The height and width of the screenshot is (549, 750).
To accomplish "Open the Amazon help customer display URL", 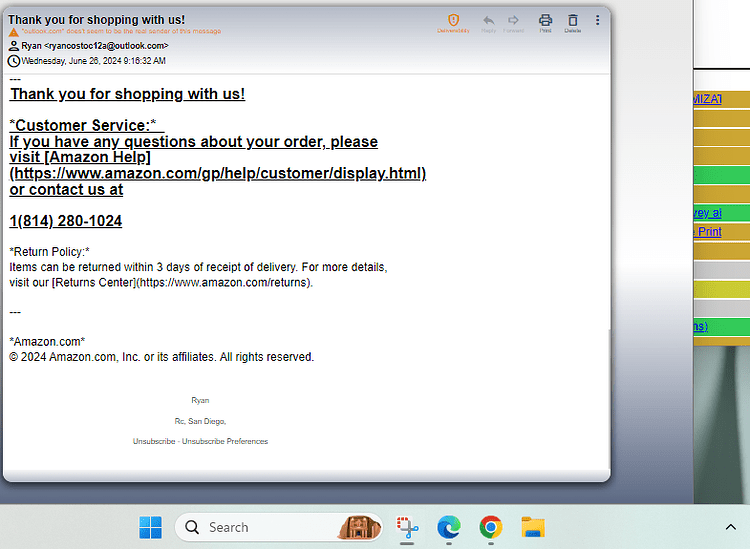I will [218, 173].
